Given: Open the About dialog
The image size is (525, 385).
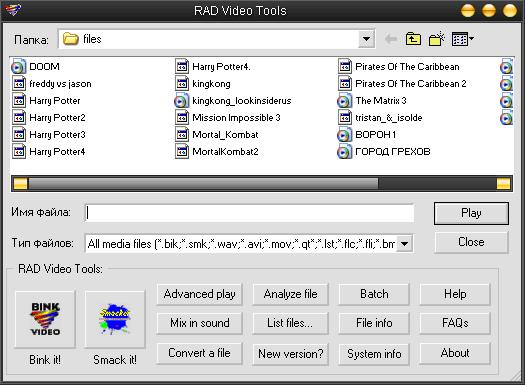Looking at the screenshot, I should (455, 354).
